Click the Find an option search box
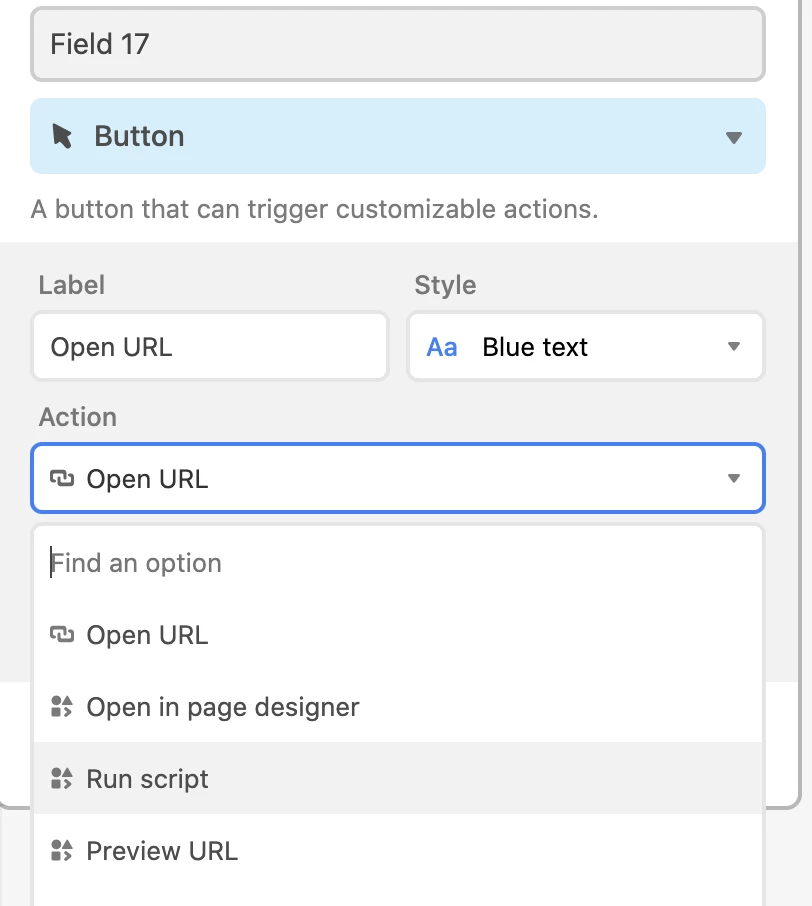This screenshot has height=906, width=812. point(398,563)
